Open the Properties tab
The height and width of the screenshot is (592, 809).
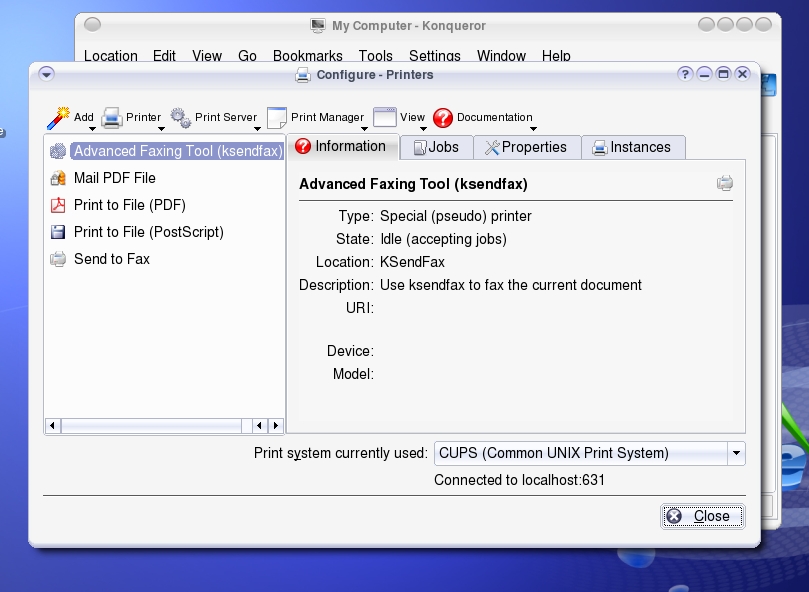(526, 147)
